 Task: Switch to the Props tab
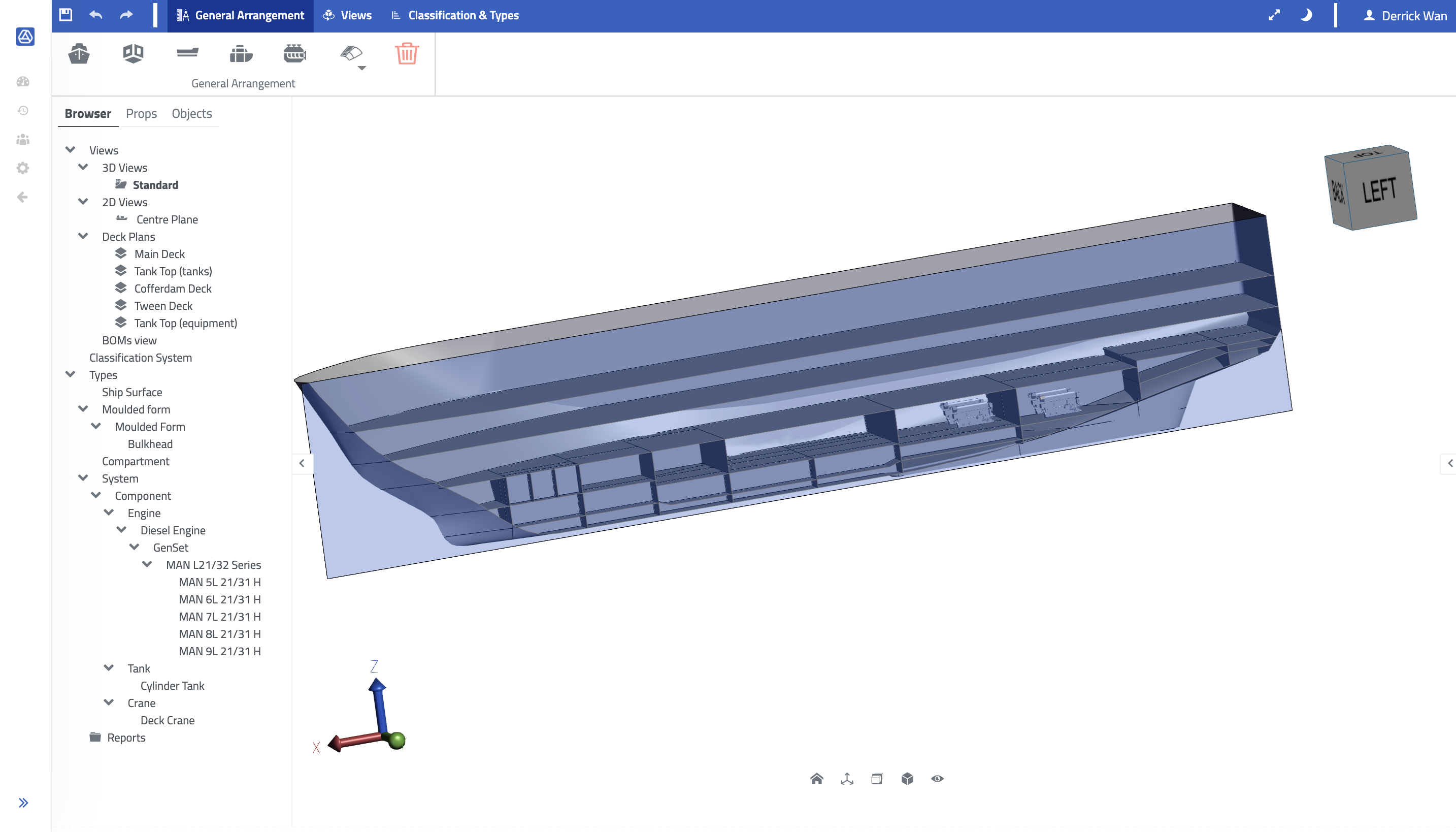pos(141,113)
